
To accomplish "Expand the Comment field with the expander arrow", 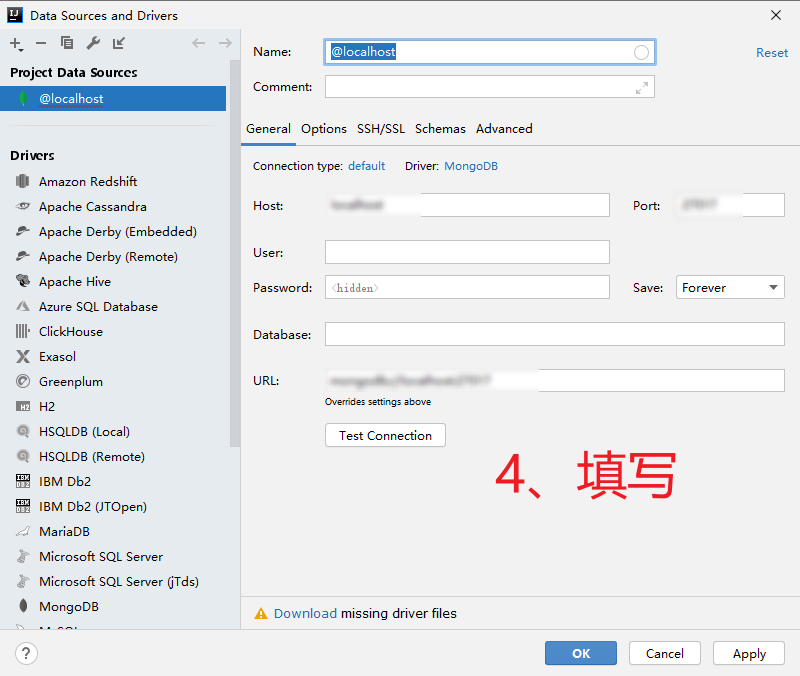I will coord(643,86).
